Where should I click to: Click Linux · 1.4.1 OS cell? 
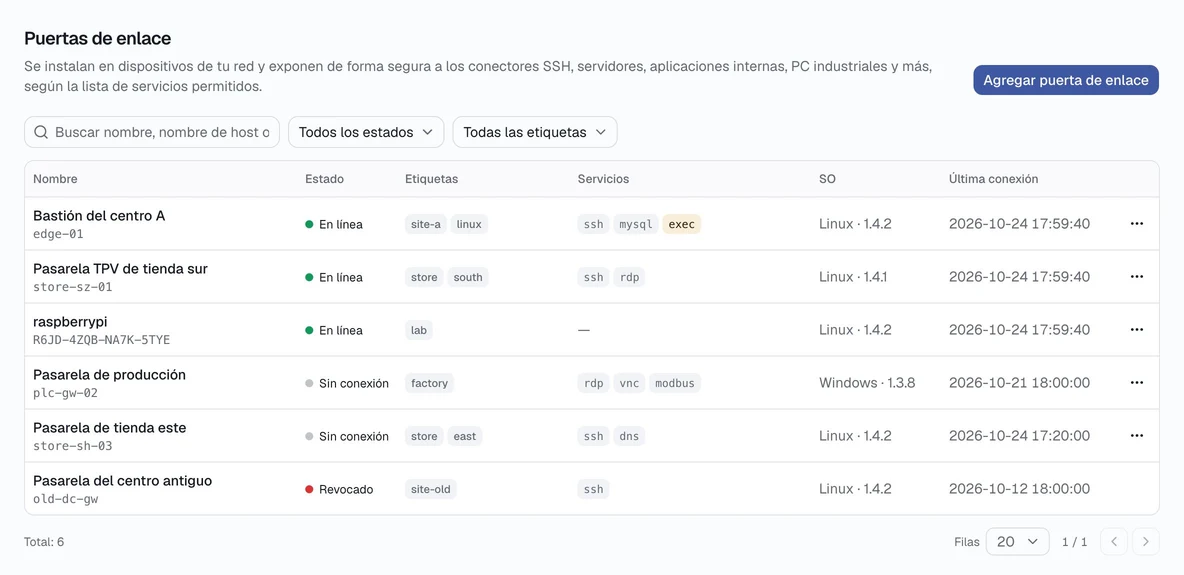(853, 277)
